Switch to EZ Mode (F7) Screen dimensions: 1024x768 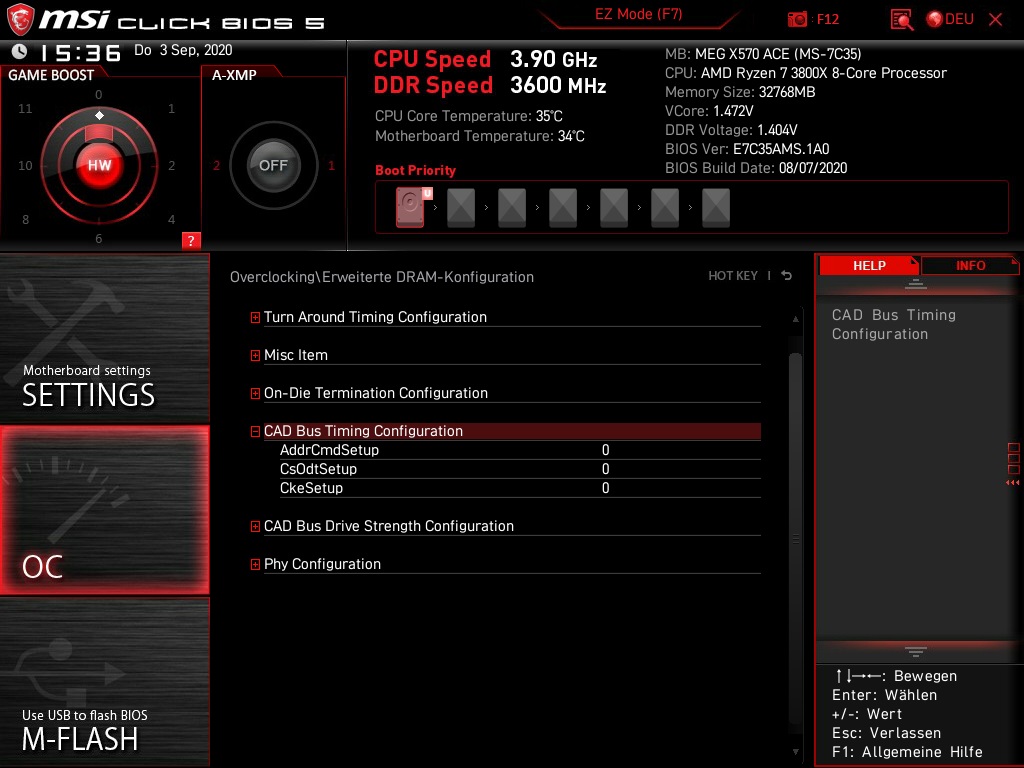pyautogui.click(x=638, y=14)
